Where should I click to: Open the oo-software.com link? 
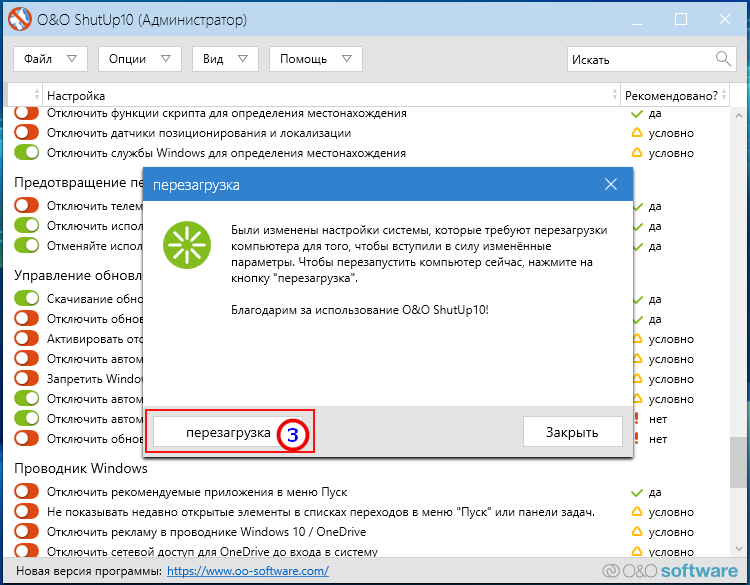click(248, 571)
